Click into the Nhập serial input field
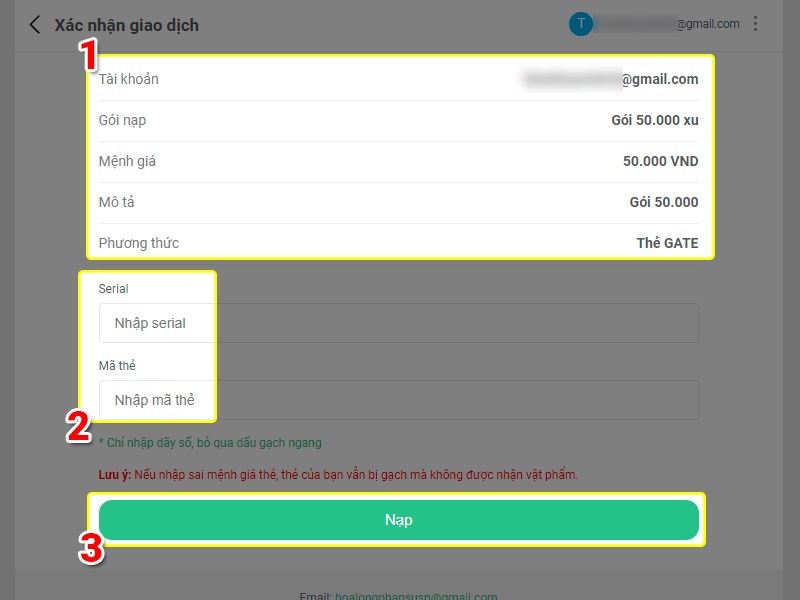 click(x=398, y=323)
